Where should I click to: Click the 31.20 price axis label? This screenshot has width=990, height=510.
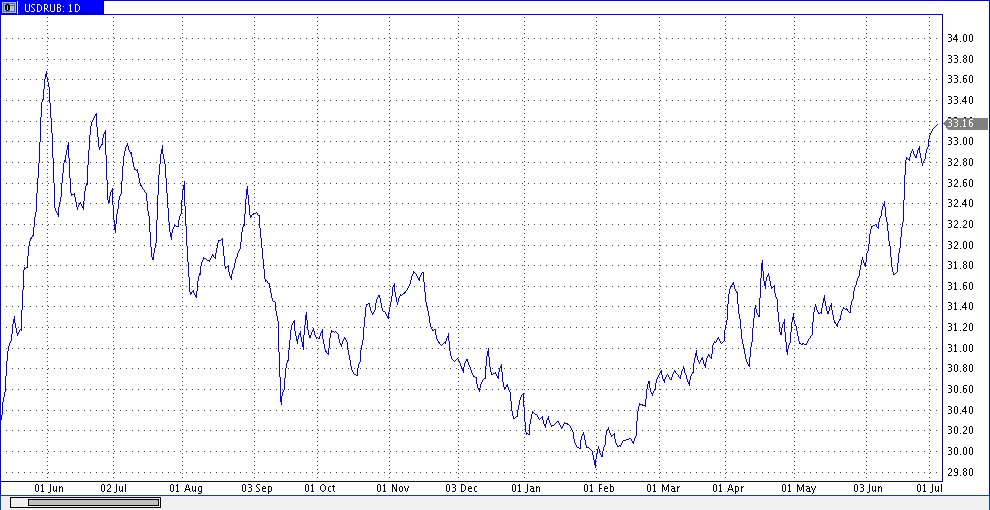tap(960, 327)
